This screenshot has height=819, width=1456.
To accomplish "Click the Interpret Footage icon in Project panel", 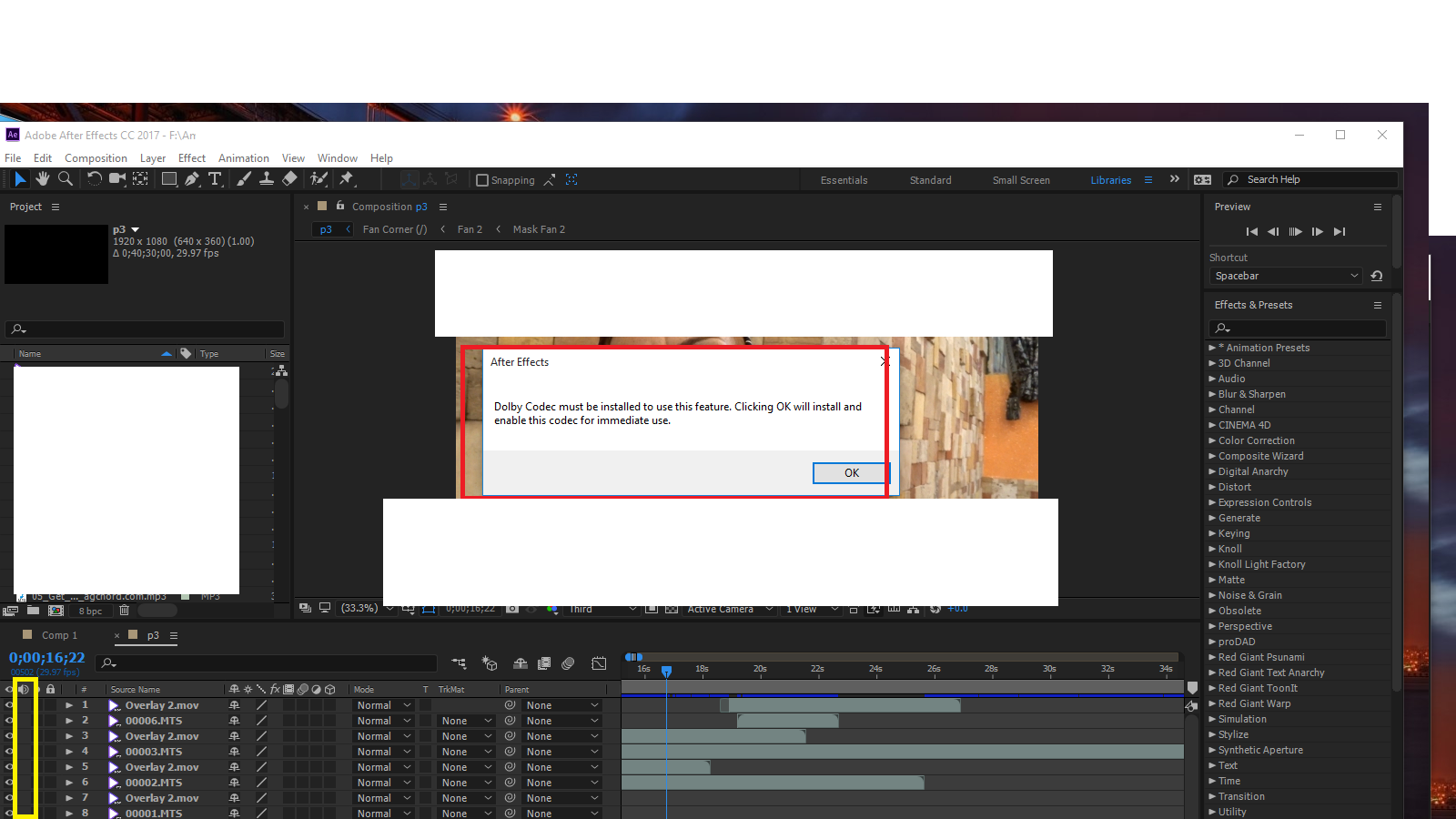I will click(x=11, y=611).
